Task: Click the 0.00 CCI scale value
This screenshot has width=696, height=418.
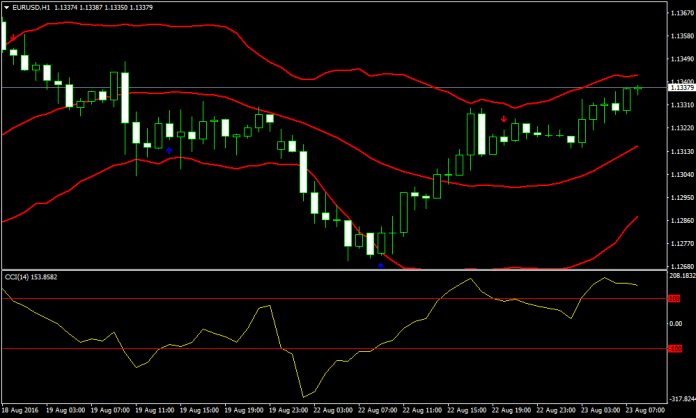Action: pos(676,324)
